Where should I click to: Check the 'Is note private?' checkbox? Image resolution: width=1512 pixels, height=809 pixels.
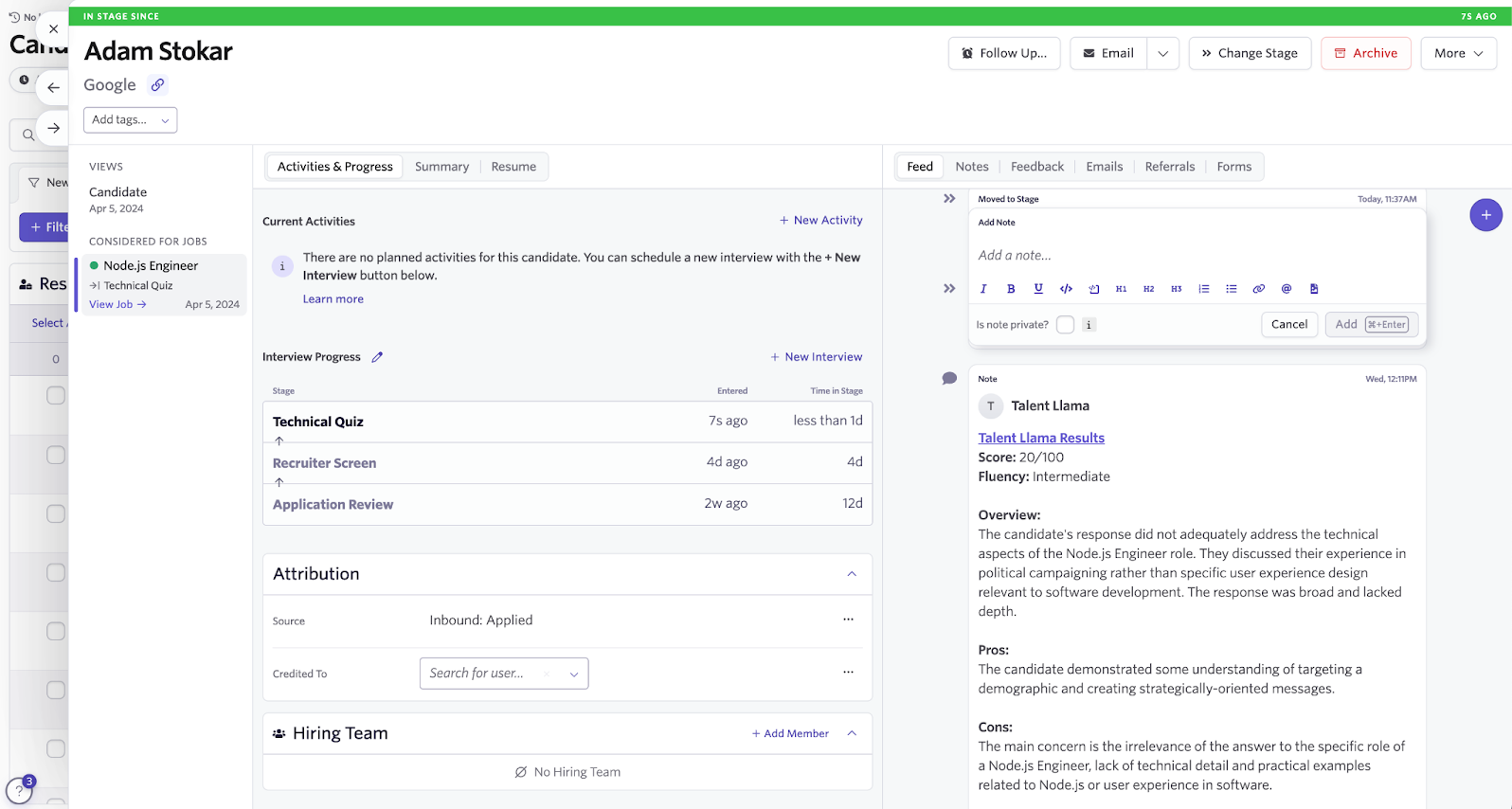1065,325
